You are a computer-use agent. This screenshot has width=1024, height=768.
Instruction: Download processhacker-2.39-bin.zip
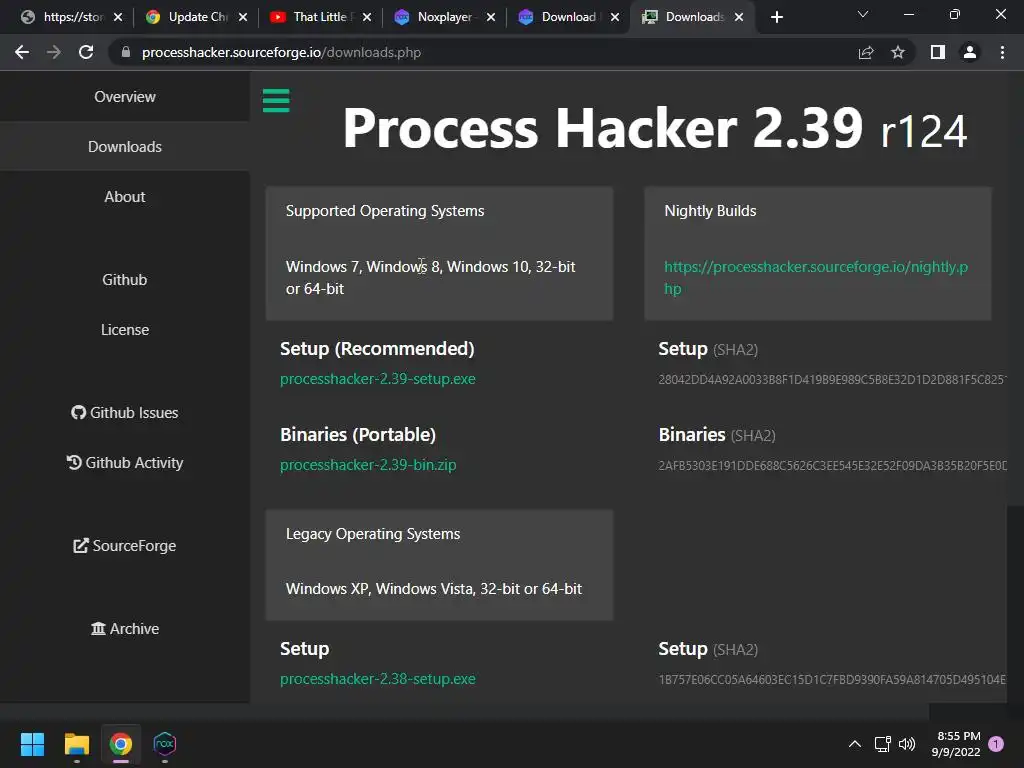pos(368,465)
